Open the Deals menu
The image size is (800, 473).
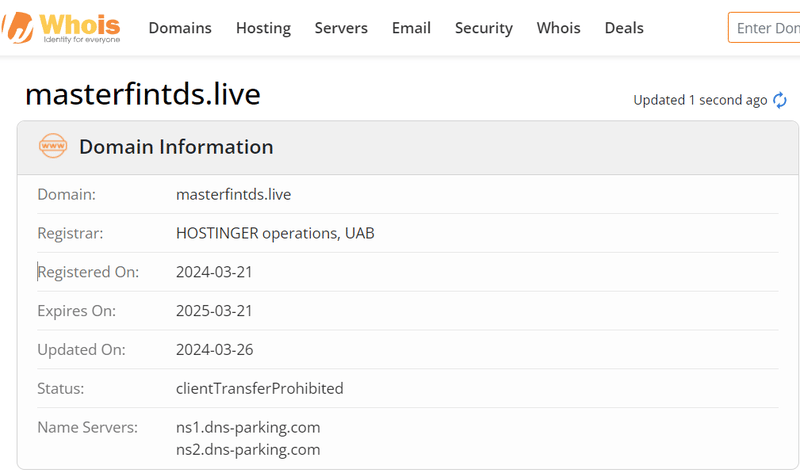(624, 28)
